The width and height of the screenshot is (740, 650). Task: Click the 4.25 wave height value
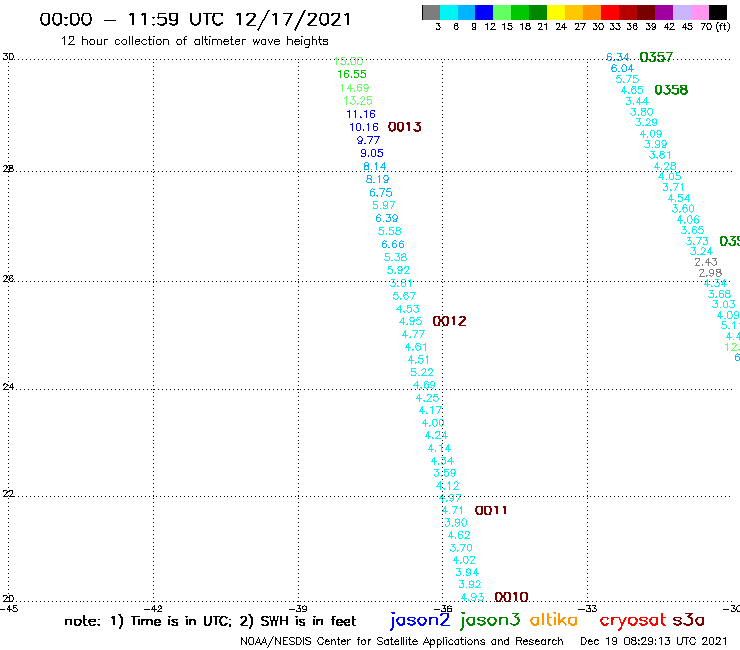pyautogui.click(x=428, y=398)
